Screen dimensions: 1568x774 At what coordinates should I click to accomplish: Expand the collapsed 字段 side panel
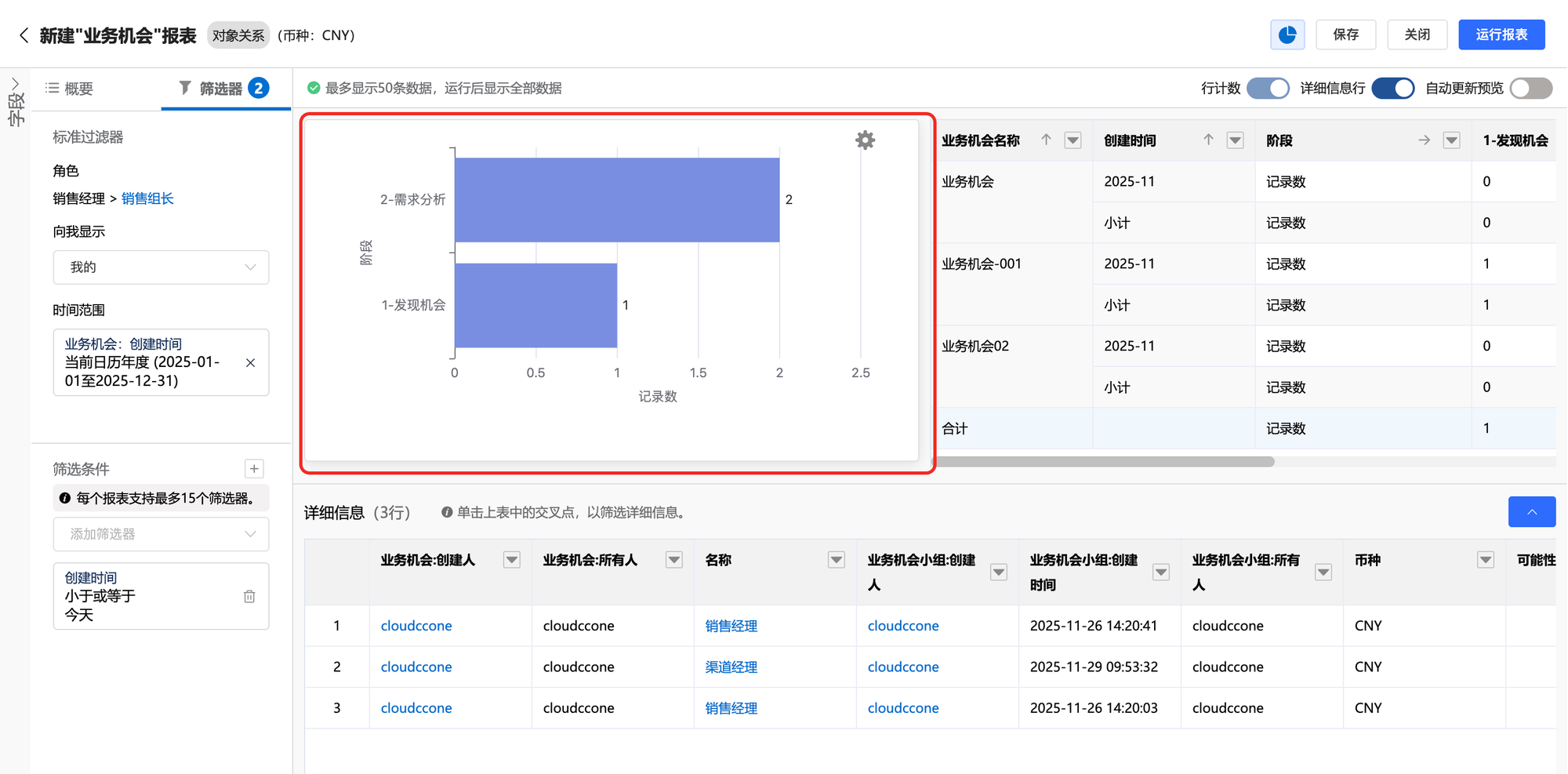15,84
